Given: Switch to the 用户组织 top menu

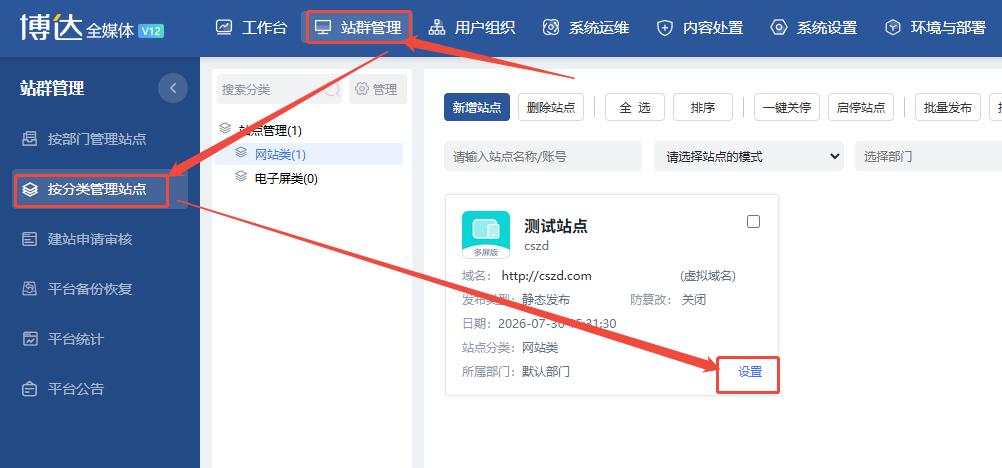Looking at the screenshot, I should click(472, 27).
